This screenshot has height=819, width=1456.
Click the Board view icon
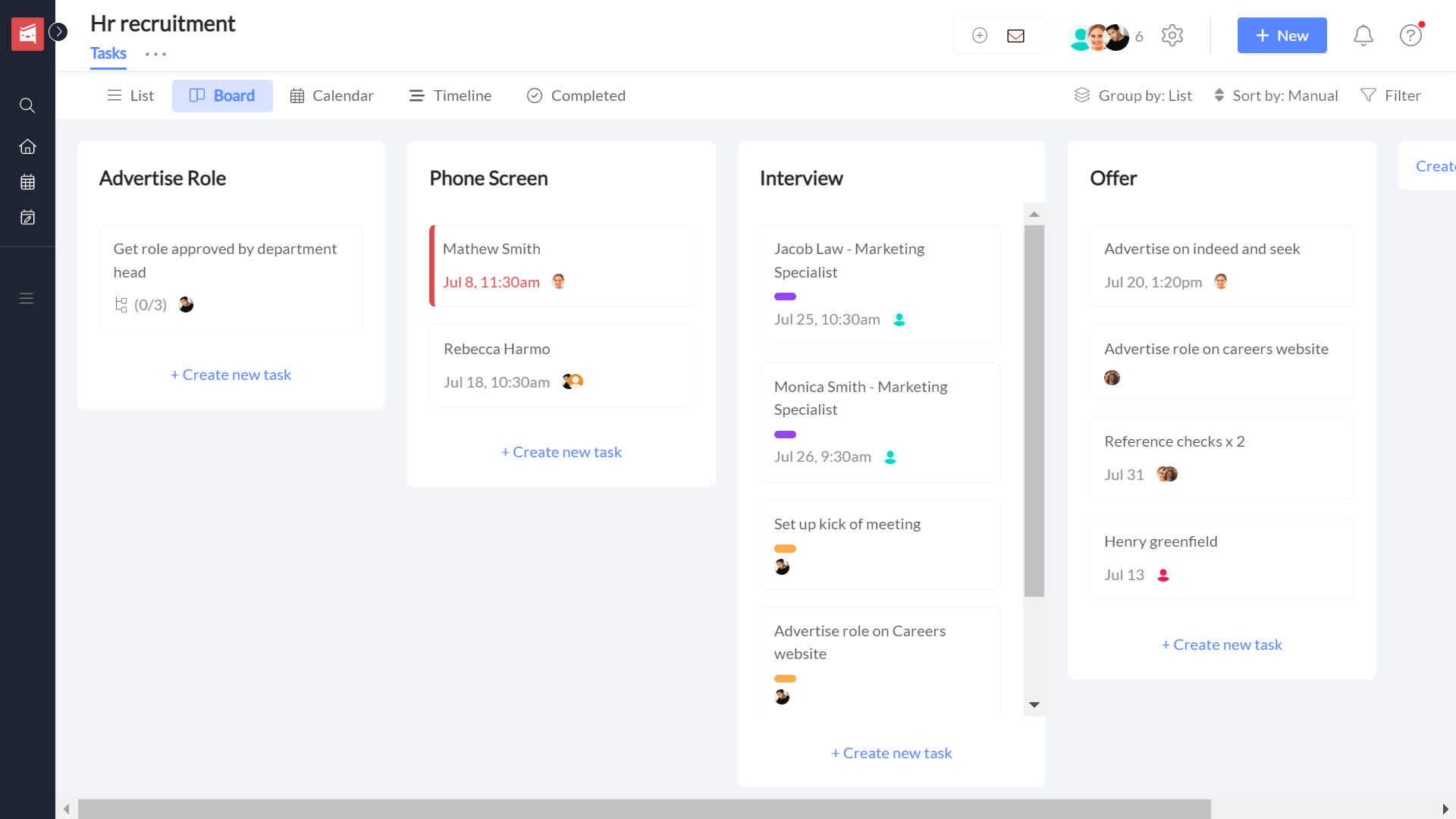(x=196, y=95)
